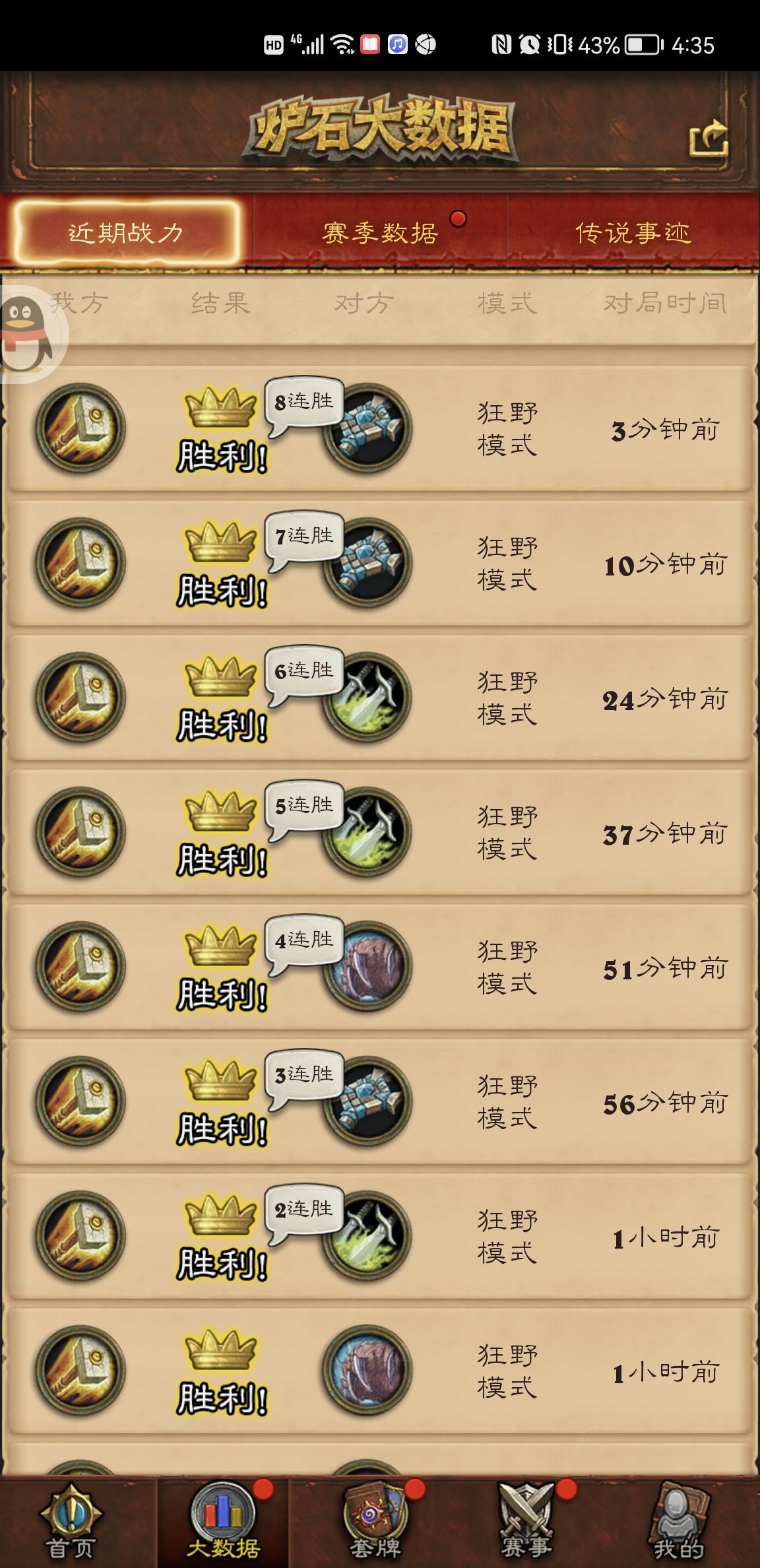Open the match from 56分钟前
The height and width of the screenshot is (1568, 760).
(x=380, y=1101)
